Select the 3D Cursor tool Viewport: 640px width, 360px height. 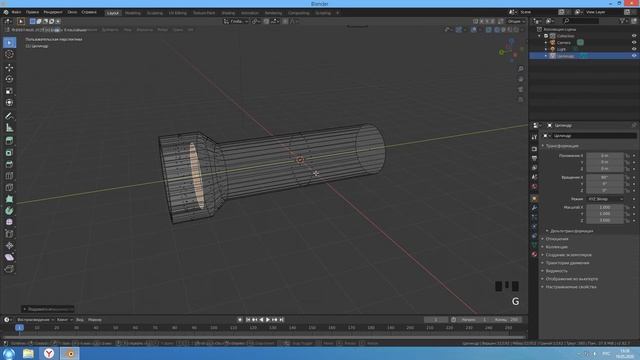(9, 54)
